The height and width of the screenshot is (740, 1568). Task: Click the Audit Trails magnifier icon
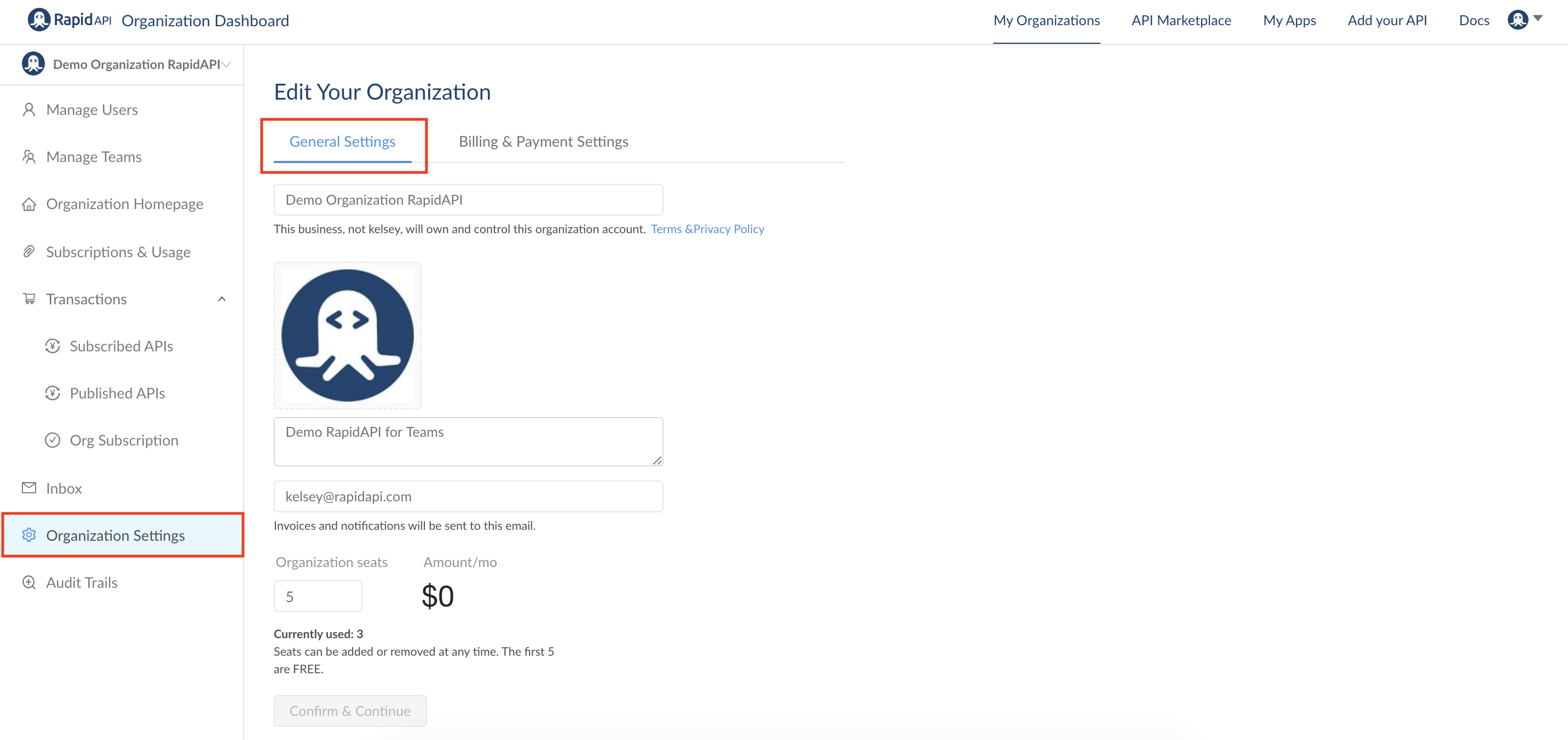[28, 582]
